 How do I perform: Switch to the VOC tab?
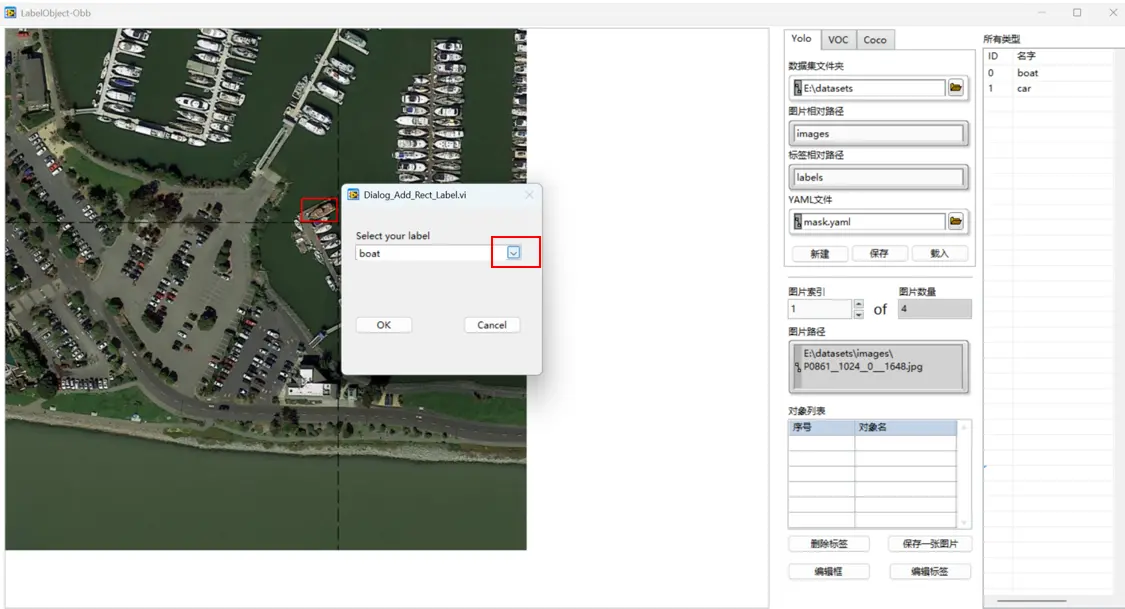click(838, 40)
